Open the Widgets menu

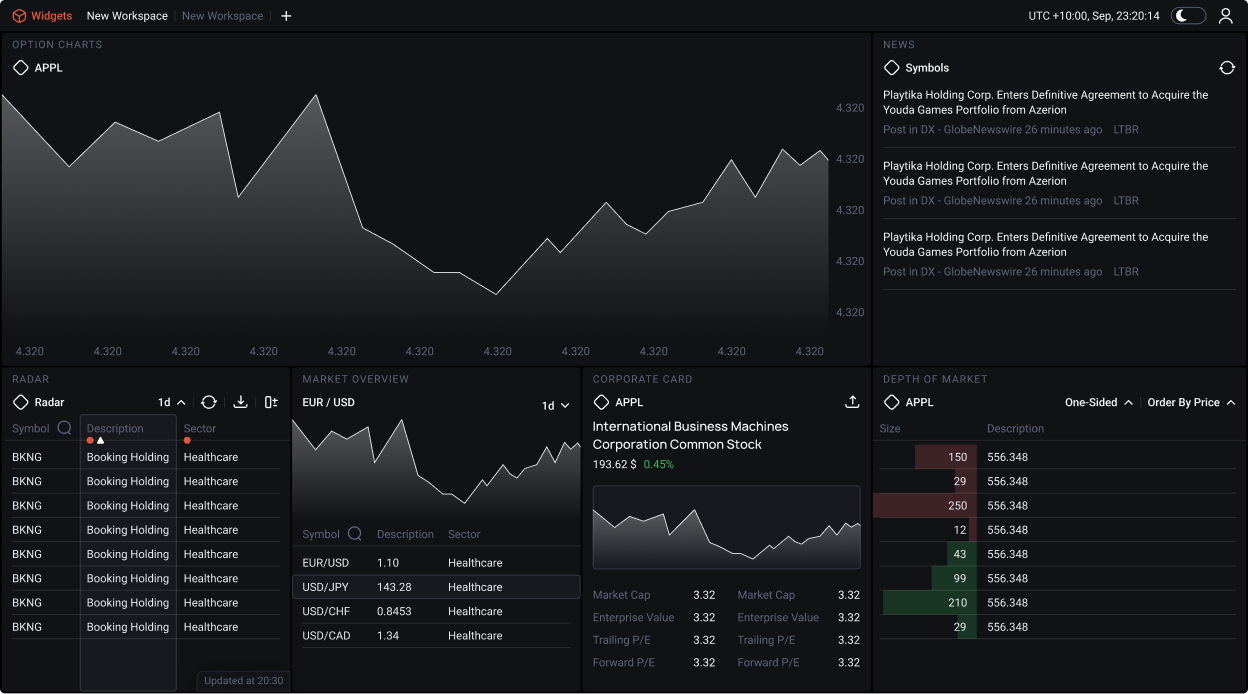[42, 16]
